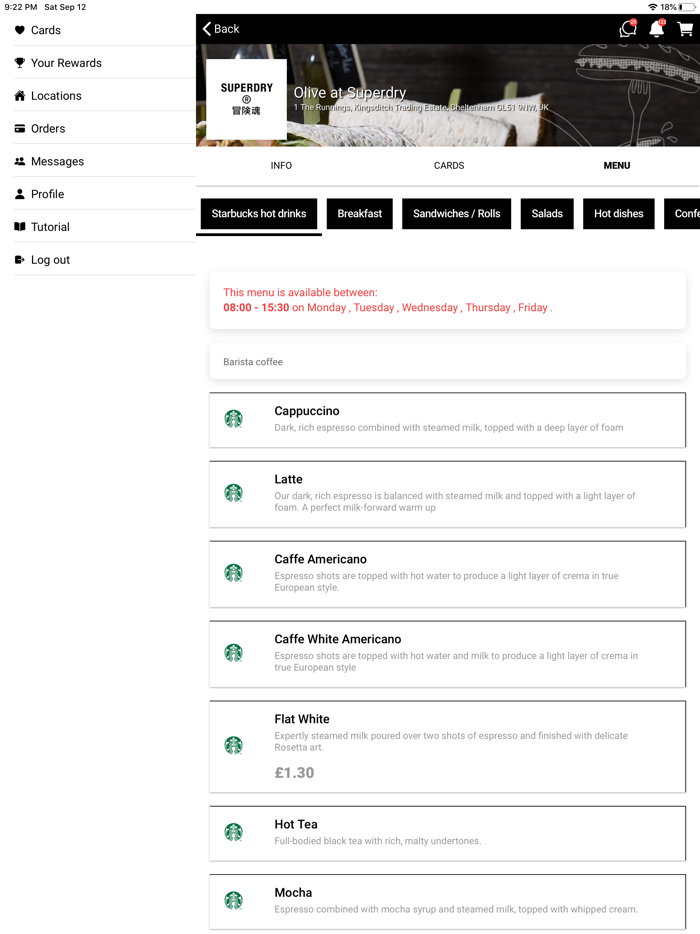Open the Breakfast menu category
Viewport: 700px width, 934px height.
point(359,214)
